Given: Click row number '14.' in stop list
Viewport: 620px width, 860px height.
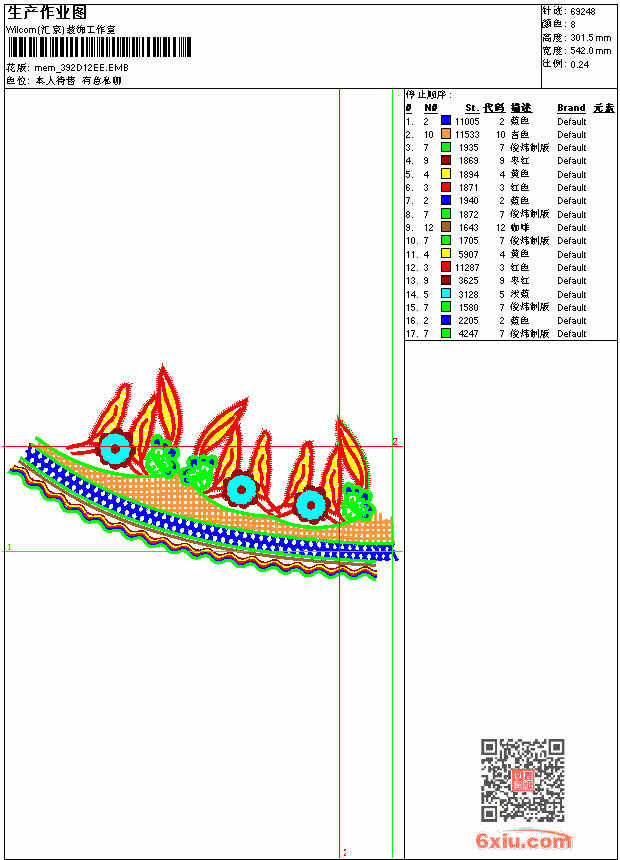Looking at the screenshot, I should point(412,295).
